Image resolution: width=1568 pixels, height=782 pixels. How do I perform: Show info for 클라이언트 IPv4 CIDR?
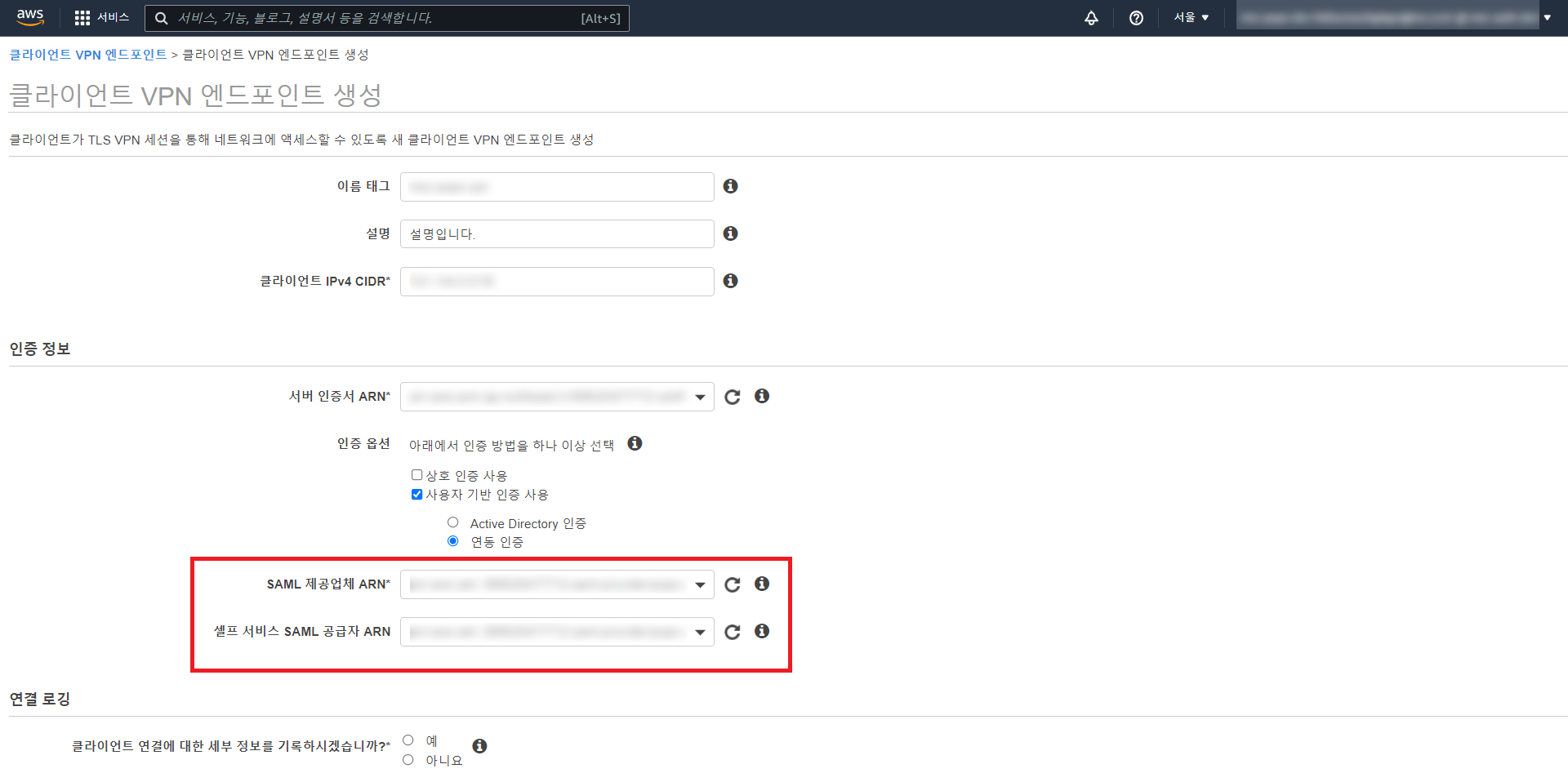(731, 281)
